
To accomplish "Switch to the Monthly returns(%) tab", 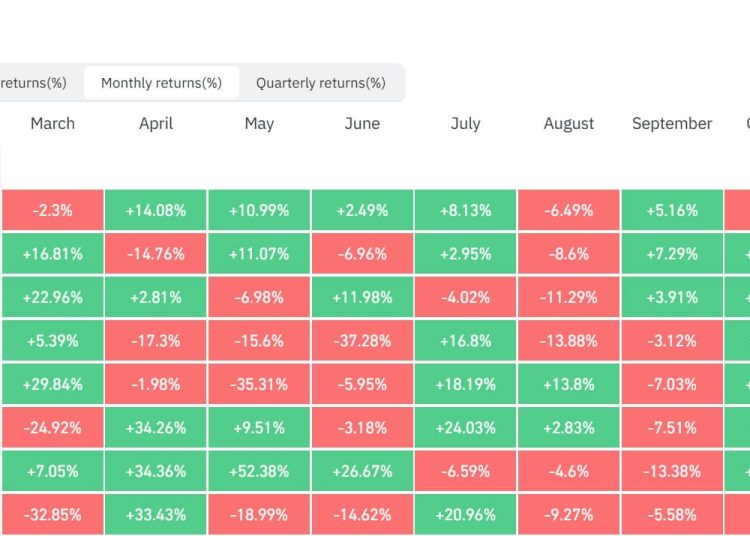I will coord(161,83).
